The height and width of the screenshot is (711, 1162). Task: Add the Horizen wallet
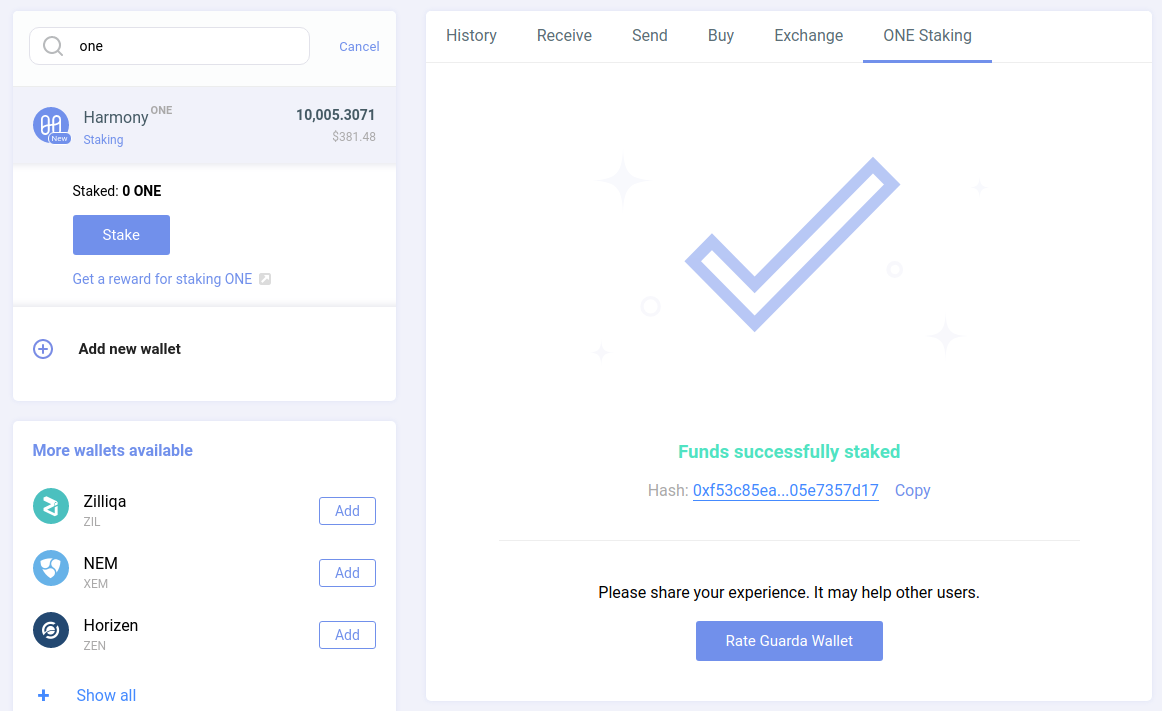click(x=347, y=635)
